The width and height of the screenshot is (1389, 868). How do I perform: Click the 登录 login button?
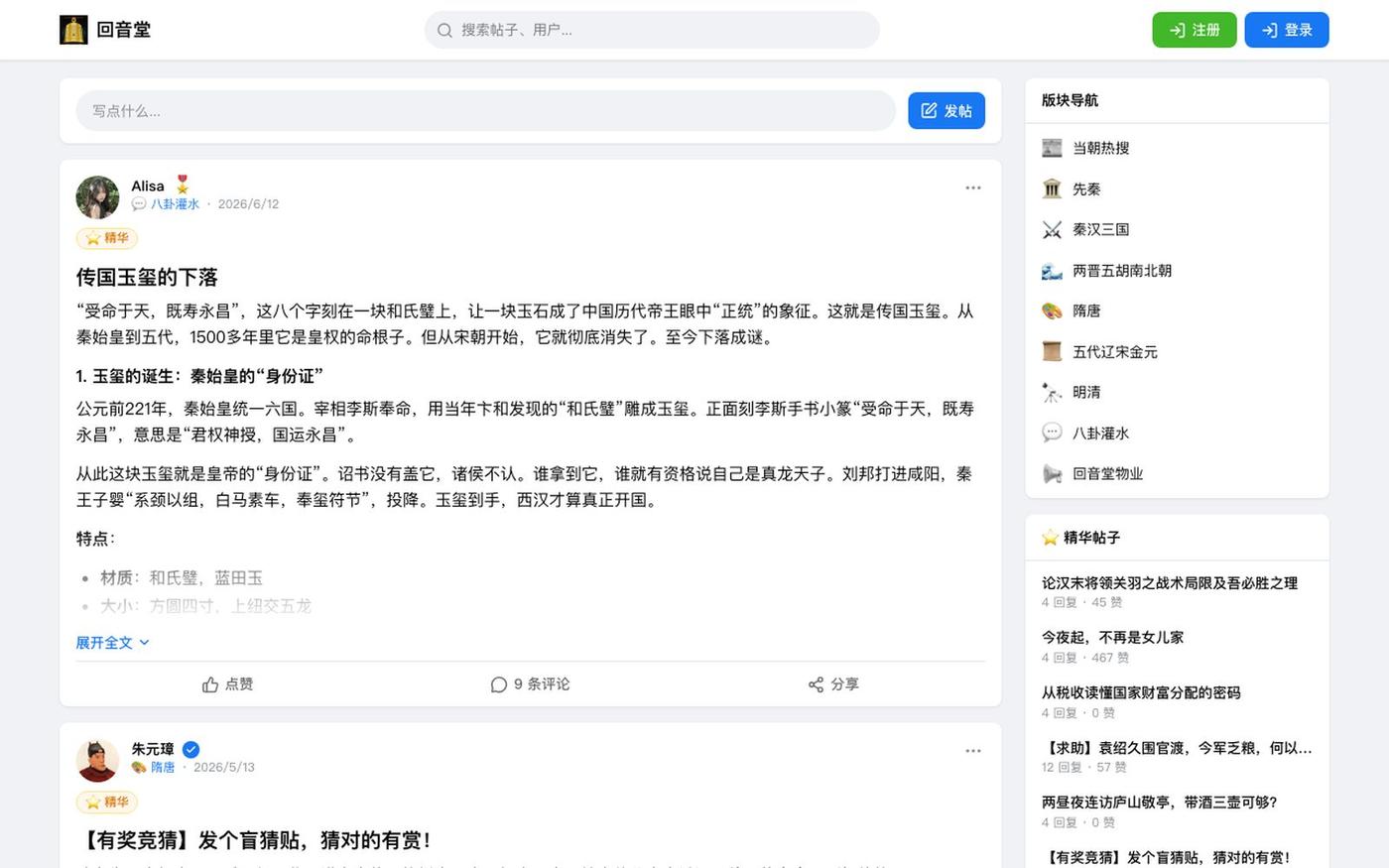click(1287, 30)
